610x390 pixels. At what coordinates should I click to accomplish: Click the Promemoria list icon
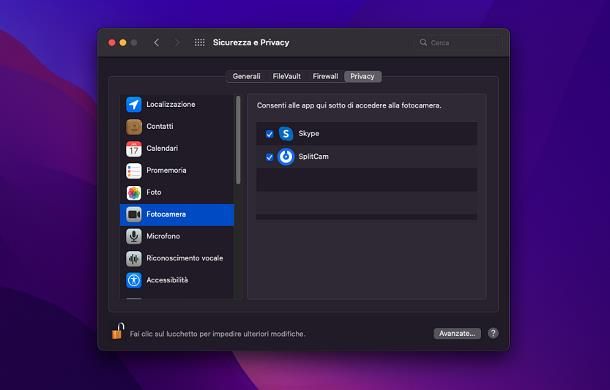(x=134, y=170)
